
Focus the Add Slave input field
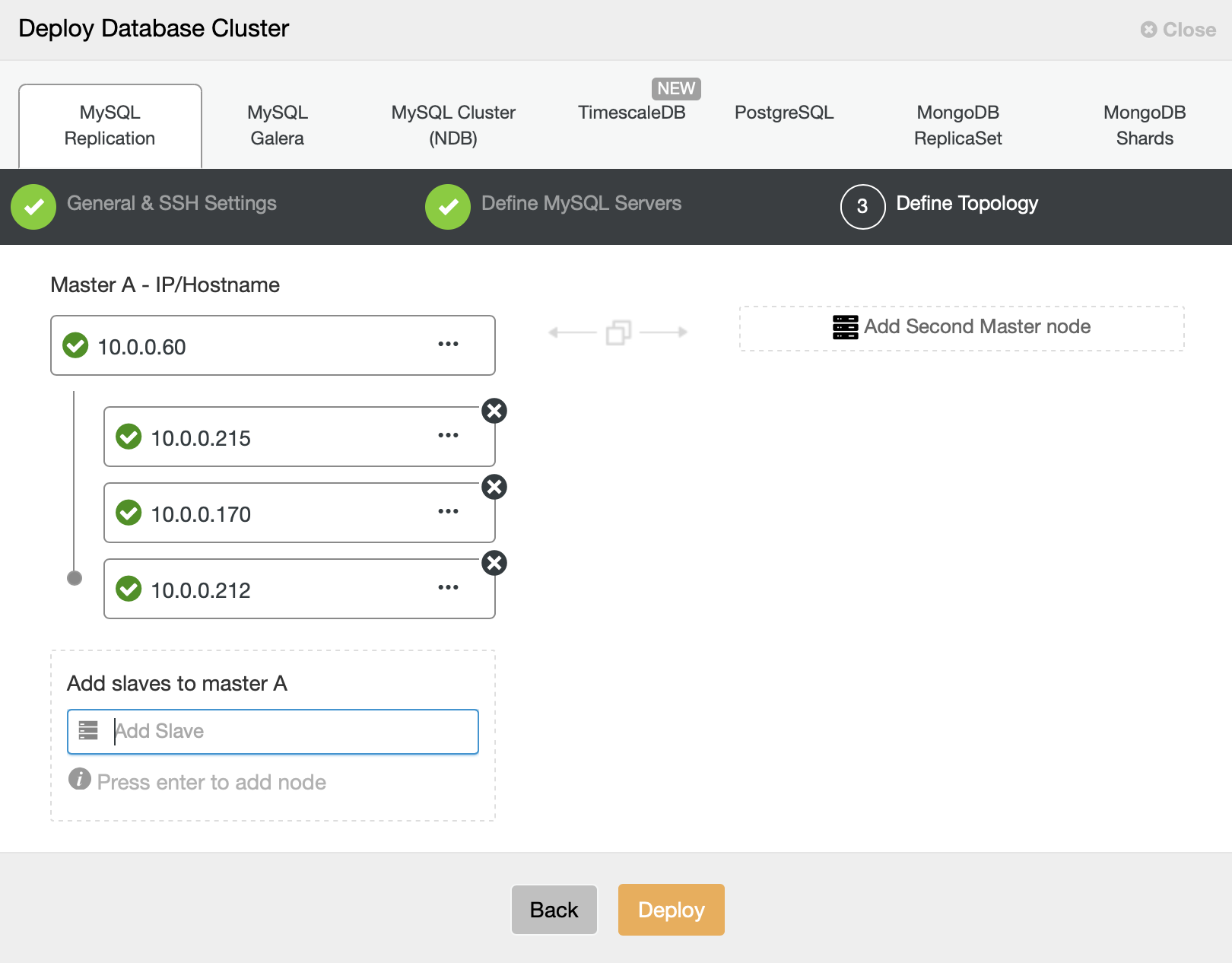[x=273, y=732]
